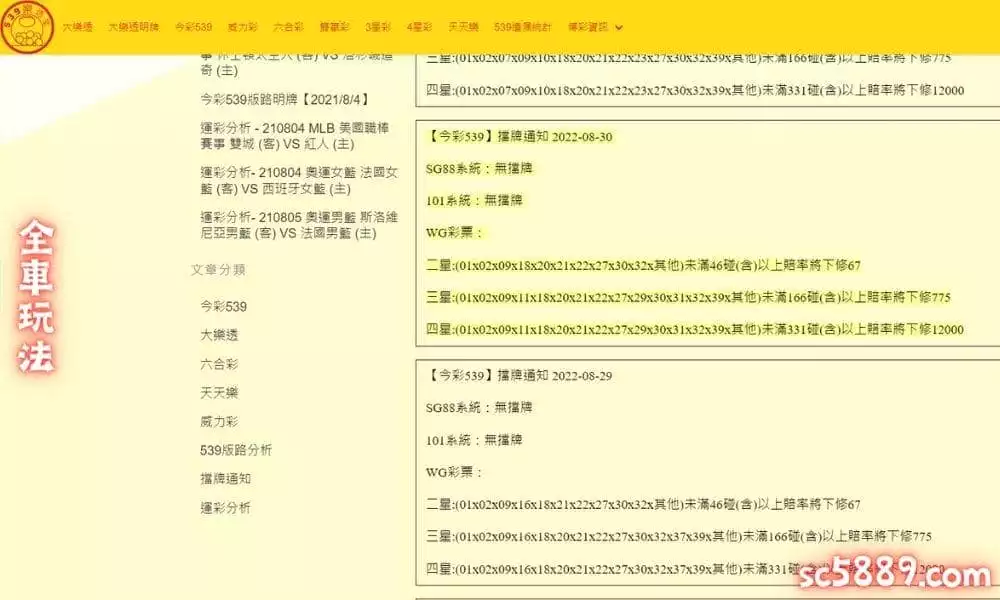The width and height of the screenshot is (1000, 600).
Task: Click heading 【今彩539】擋牌通知 2022-08-29
Action: (519, 376)
